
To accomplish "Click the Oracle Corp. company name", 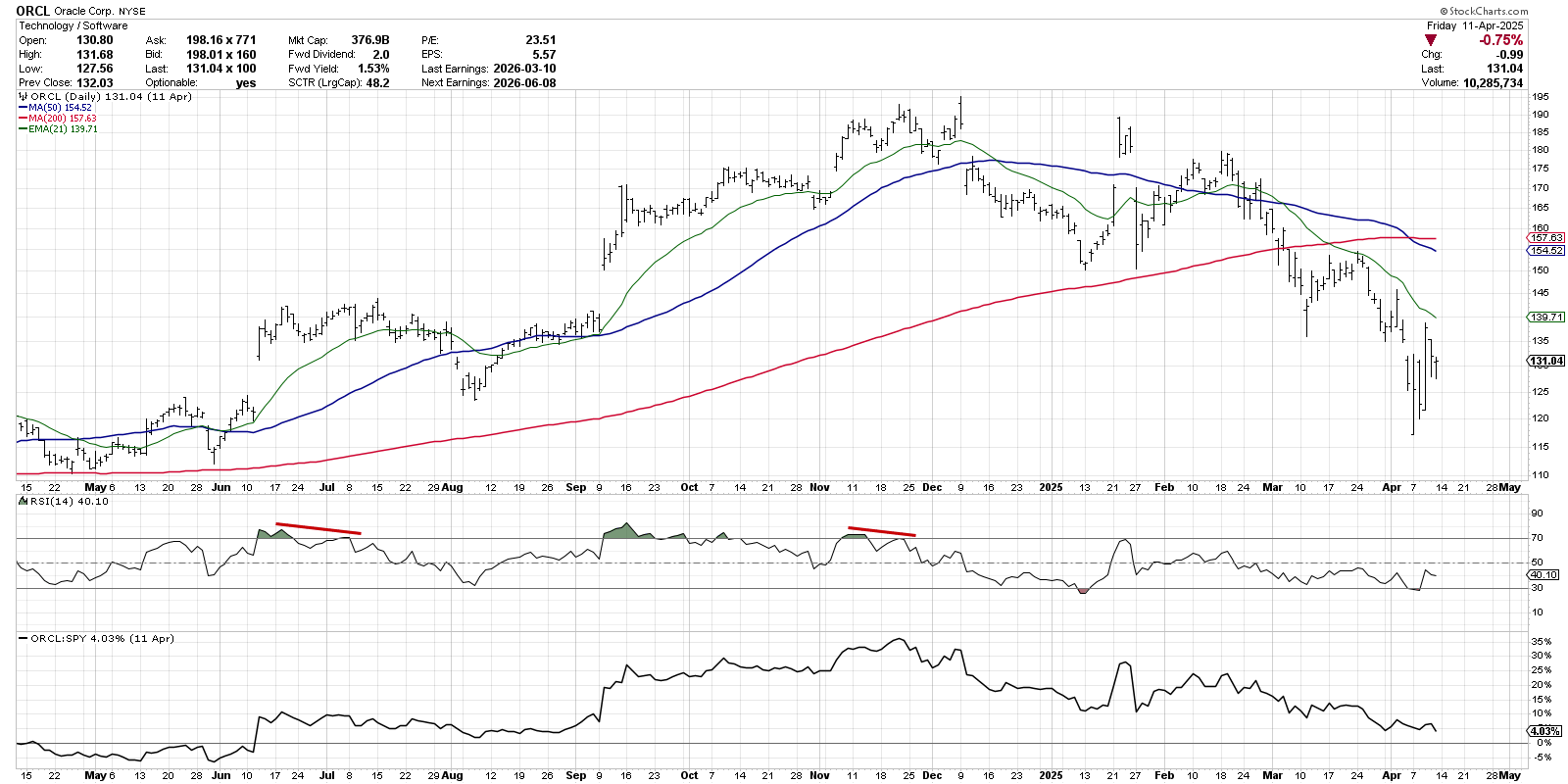I will (x=84, y=12).
